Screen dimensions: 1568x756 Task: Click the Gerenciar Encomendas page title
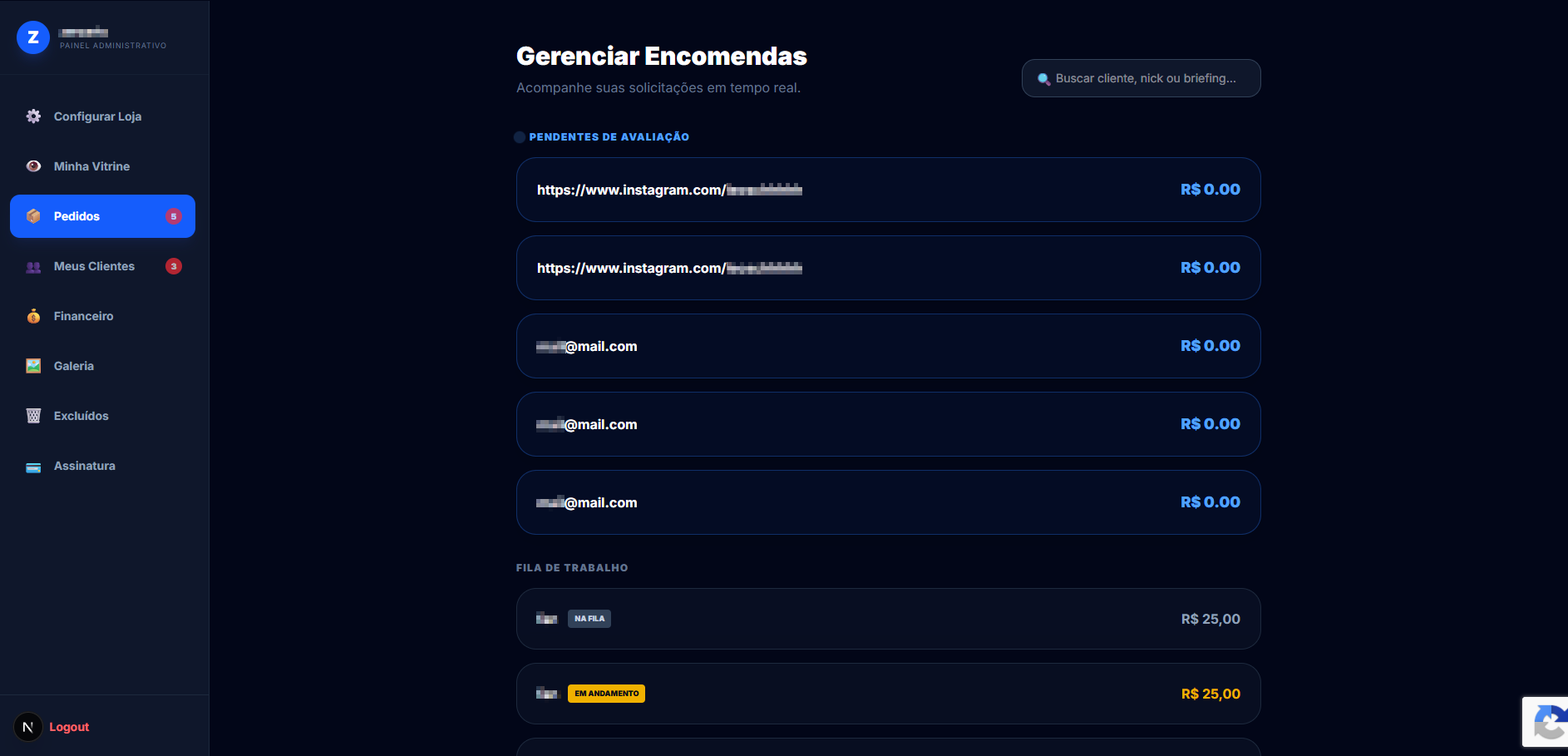click(662, 56)
